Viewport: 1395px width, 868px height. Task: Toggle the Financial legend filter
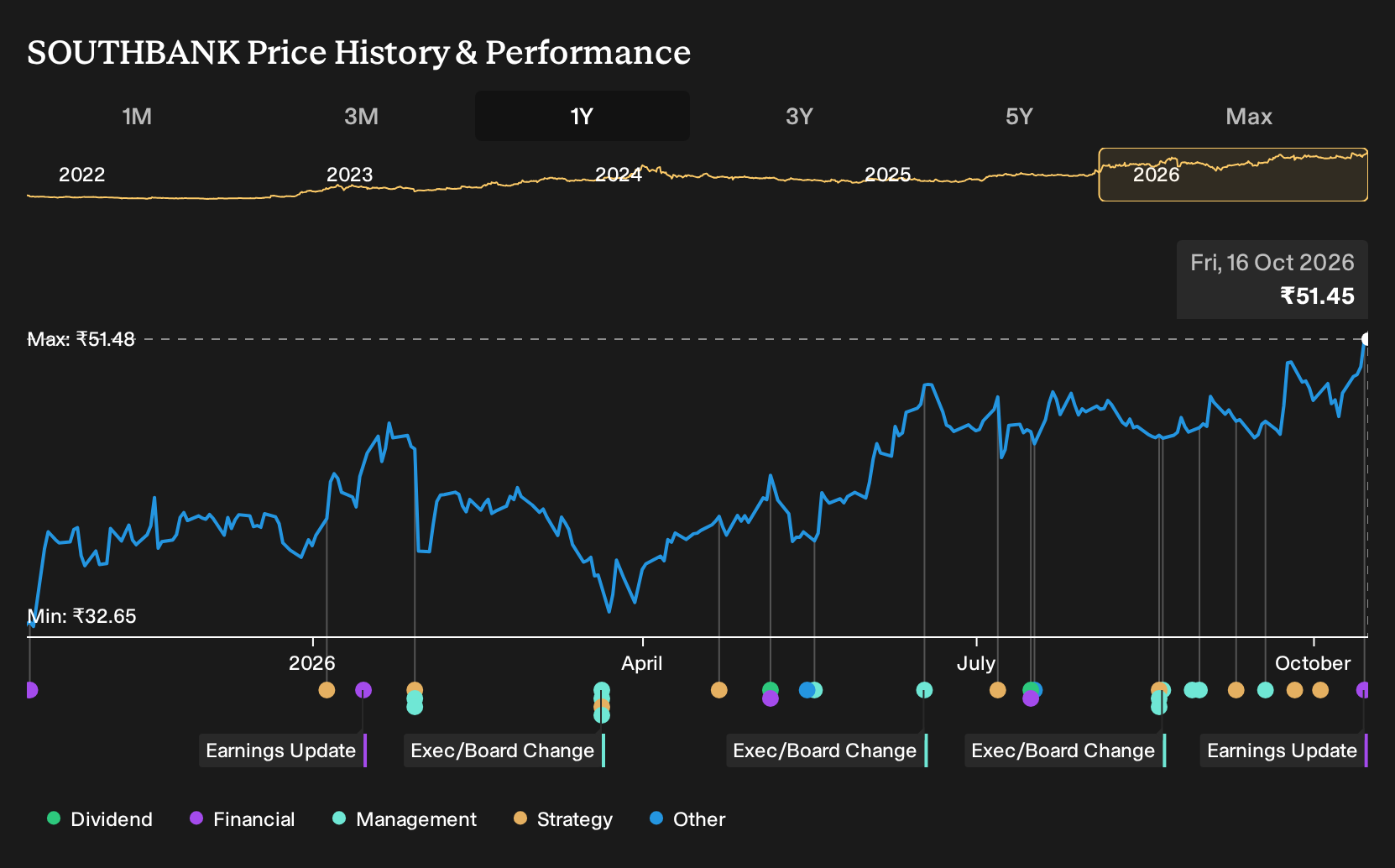pos(243,819)
